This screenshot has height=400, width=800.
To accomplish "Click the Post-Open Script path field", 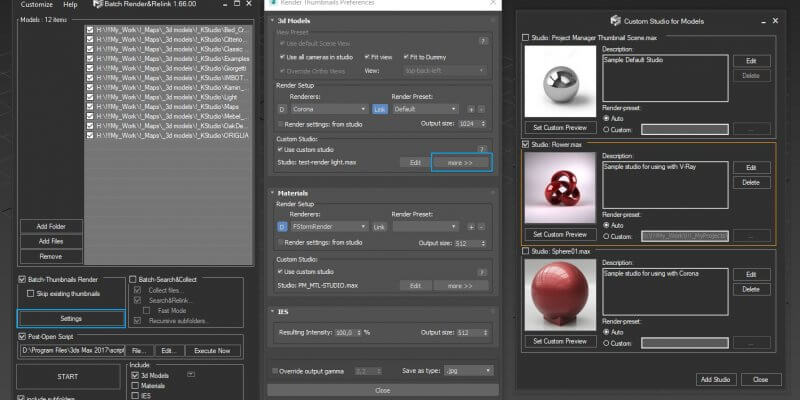I will 72,351.
